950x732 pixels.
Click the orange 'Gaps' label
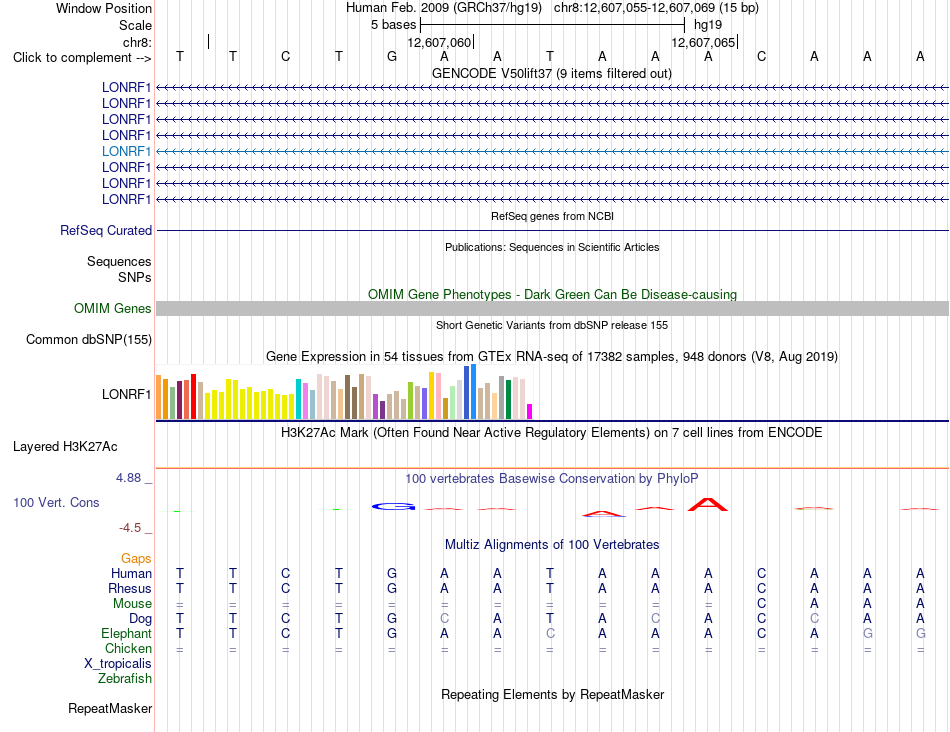coord(136,558)
